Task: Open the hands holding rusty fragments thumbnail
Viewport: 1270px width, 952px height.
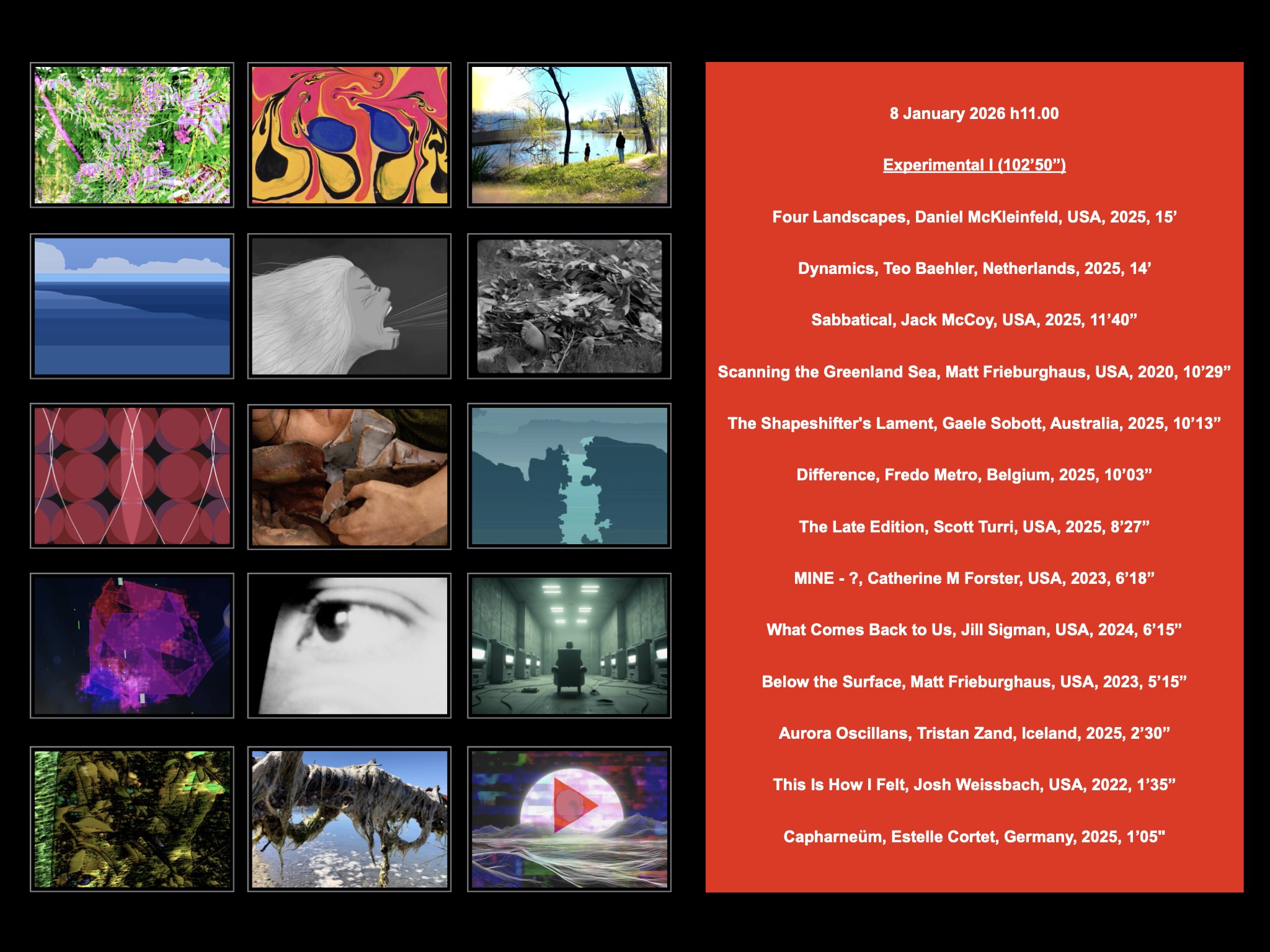Action: click(x=349, y=477)
